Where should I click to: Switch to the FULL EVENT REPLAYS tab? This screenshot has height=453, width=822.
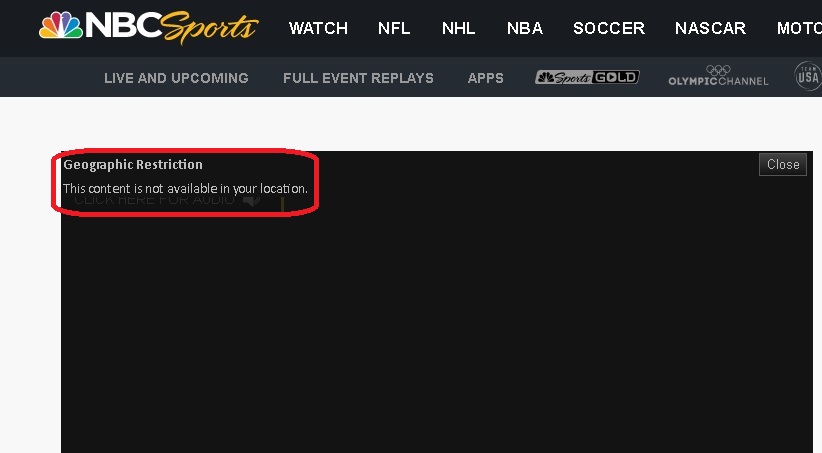pos(359,78)
